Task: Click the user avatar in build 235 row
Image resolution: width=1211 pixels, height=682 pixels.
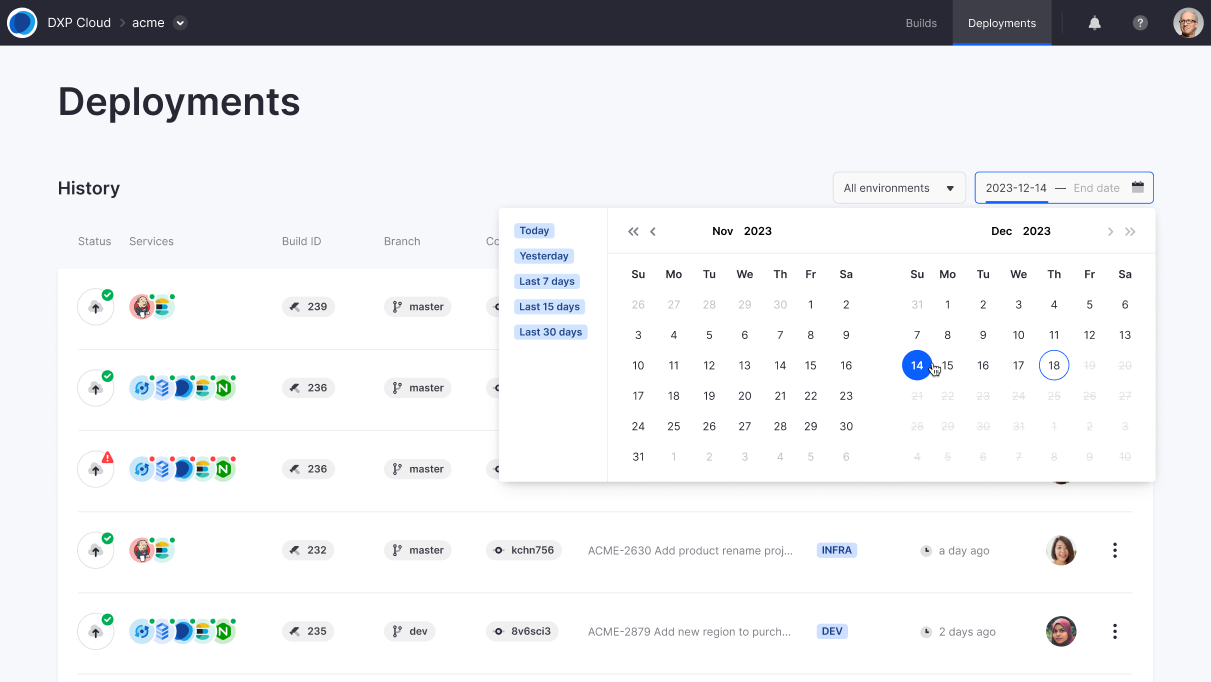Action: [x=1061, y=631]
